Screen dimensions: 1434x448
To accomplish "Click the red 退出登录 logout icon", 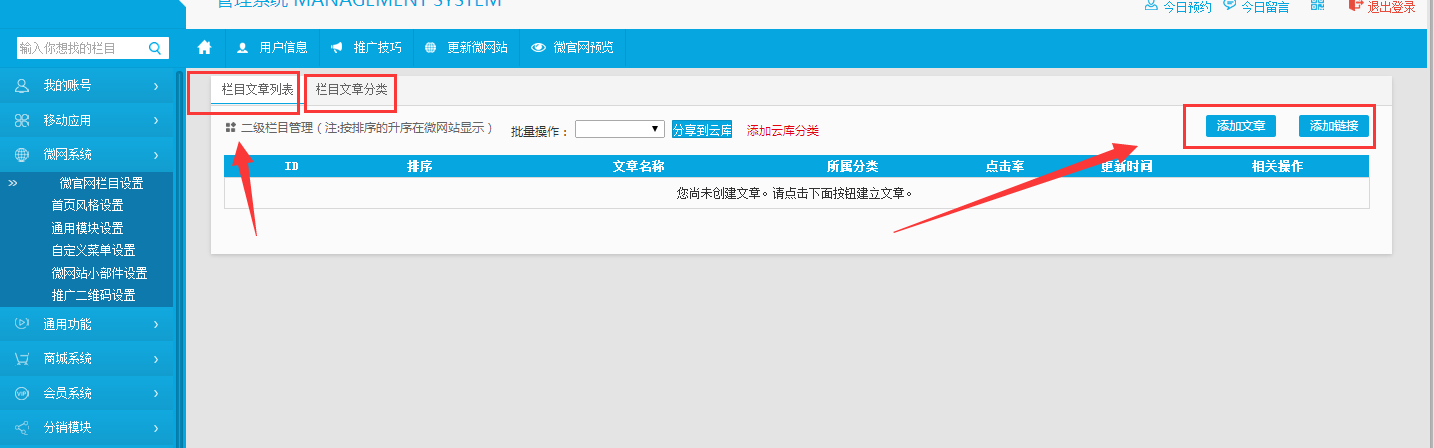I will (1355, 6).
